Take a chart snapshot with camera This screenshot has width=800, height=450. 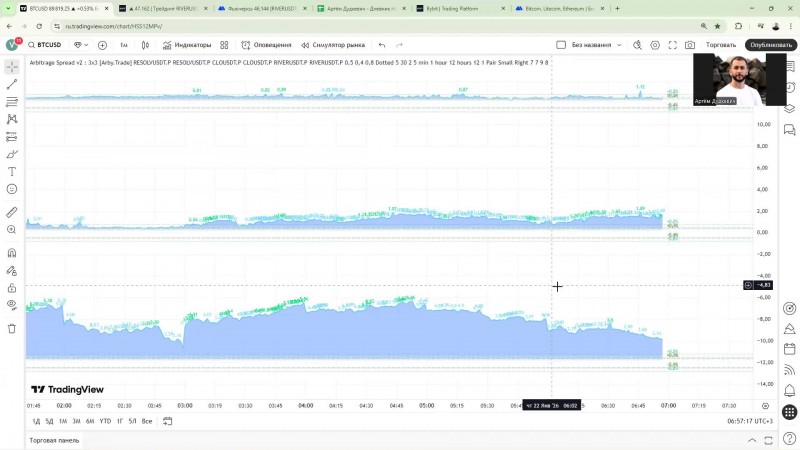click(x=690, y=45)
